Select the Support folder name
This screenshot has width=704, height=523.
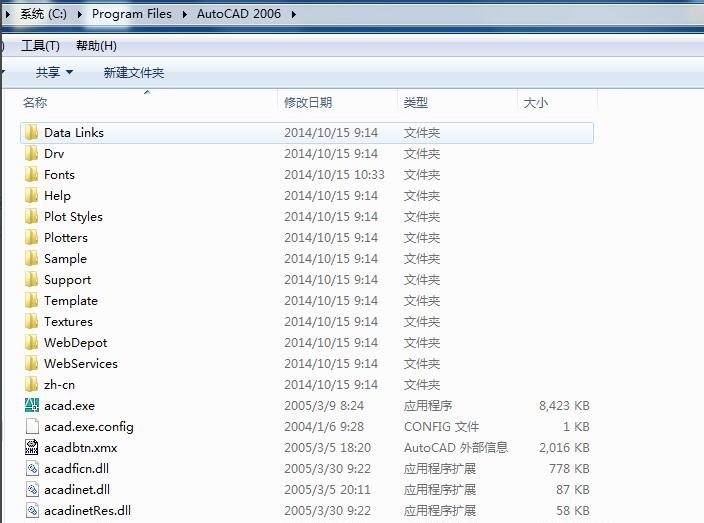click(x=68, y=280)
